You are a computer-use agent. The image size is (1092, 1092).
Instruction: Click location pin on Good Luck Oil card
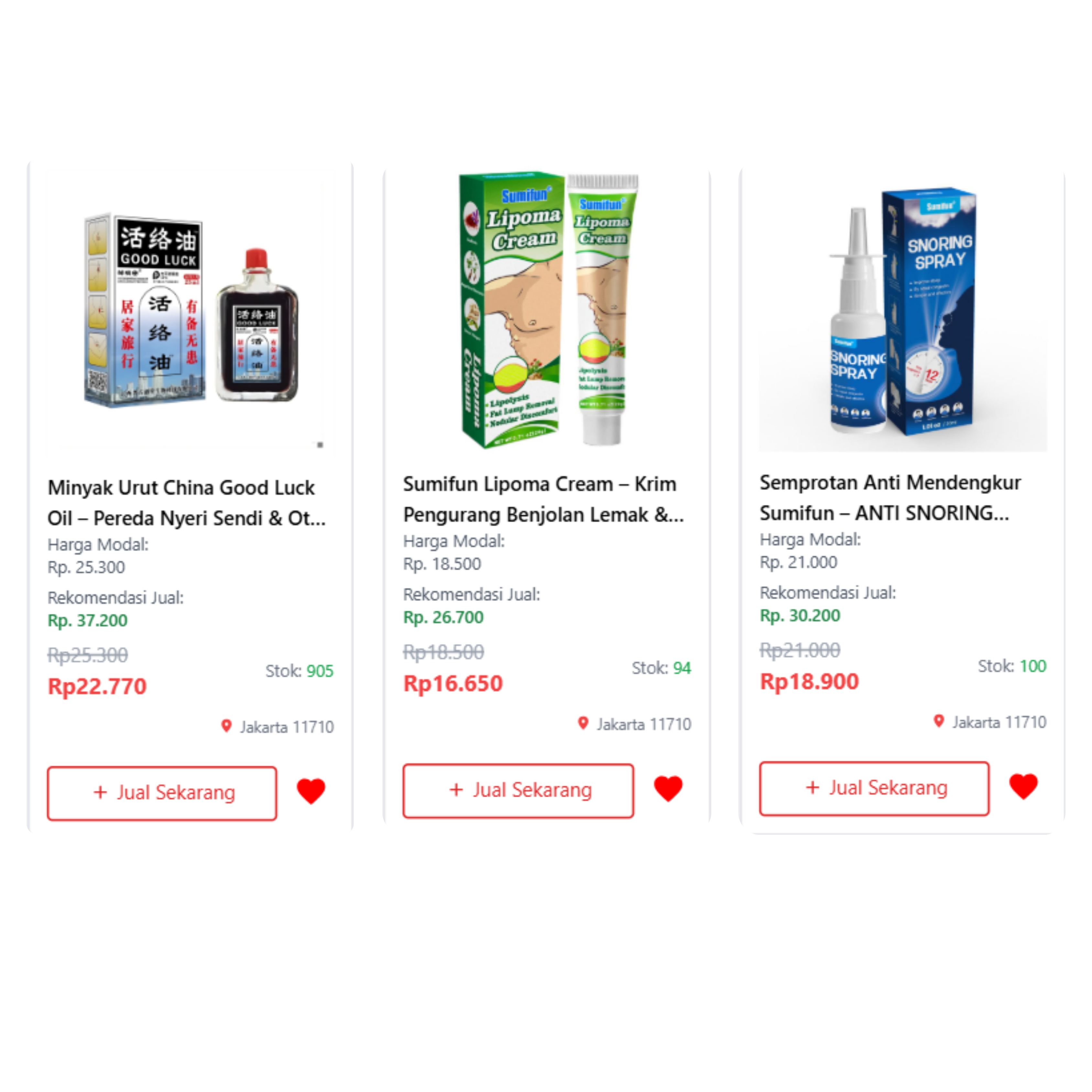[x=226, y=726]
